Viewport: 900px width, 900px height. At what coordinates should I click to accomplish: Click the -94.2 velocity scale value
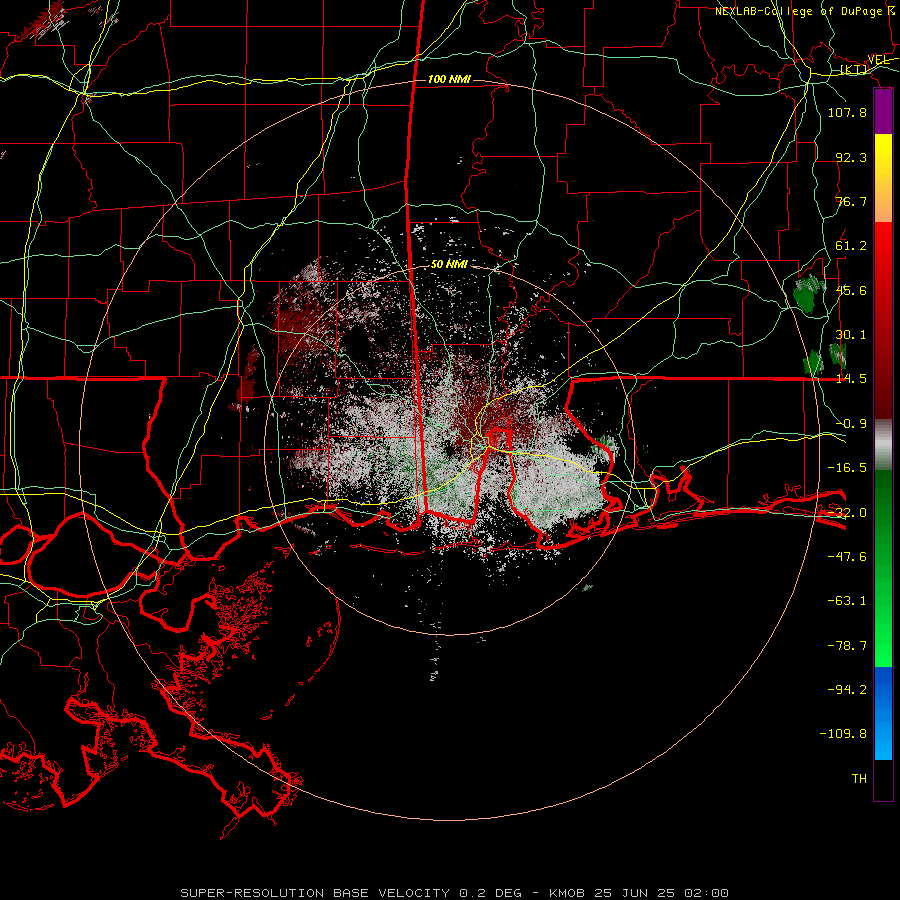pyautogui.click(x=847, y=690)
